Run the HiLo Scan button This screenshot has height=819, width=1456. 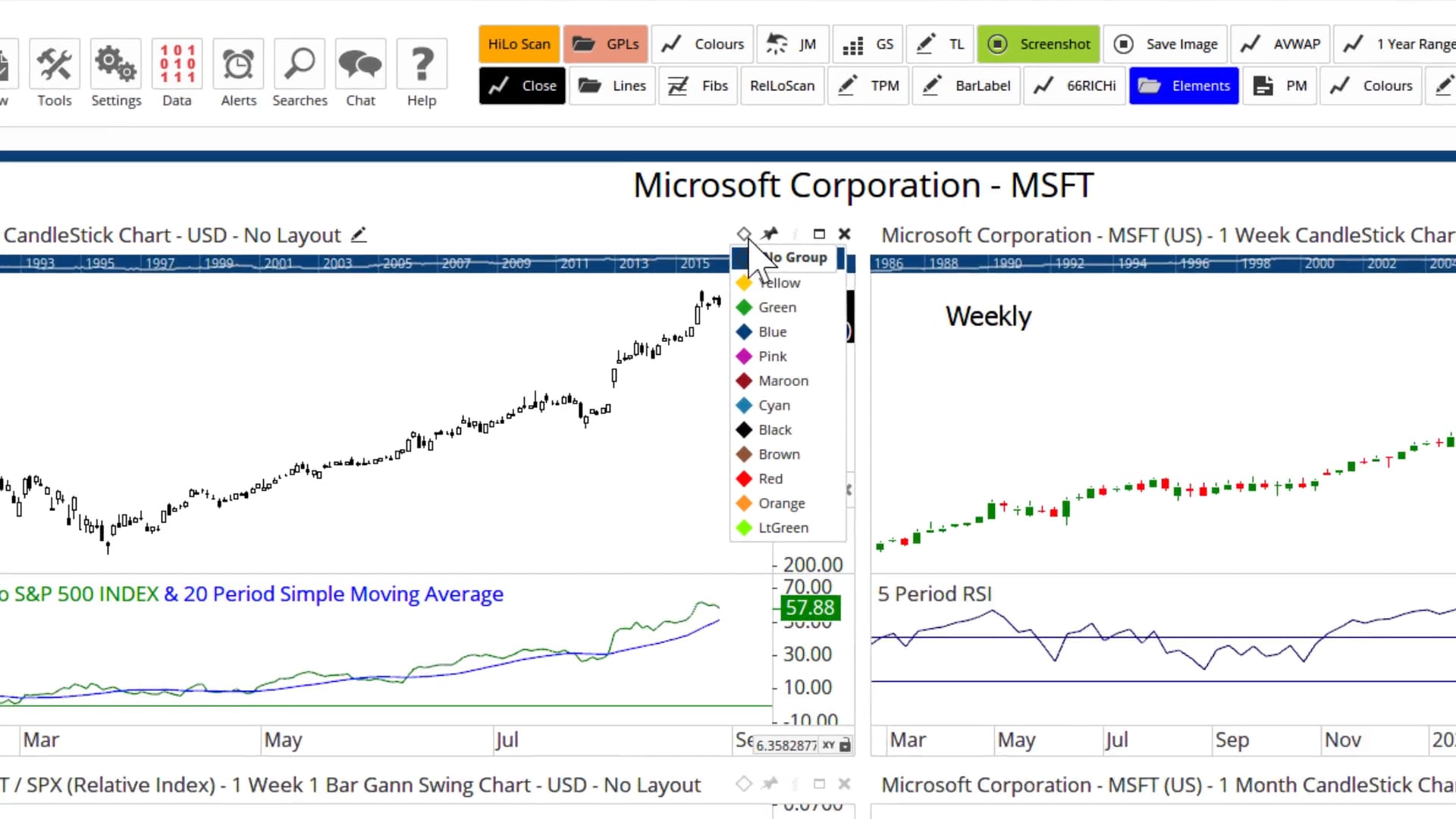pos(519,44)
